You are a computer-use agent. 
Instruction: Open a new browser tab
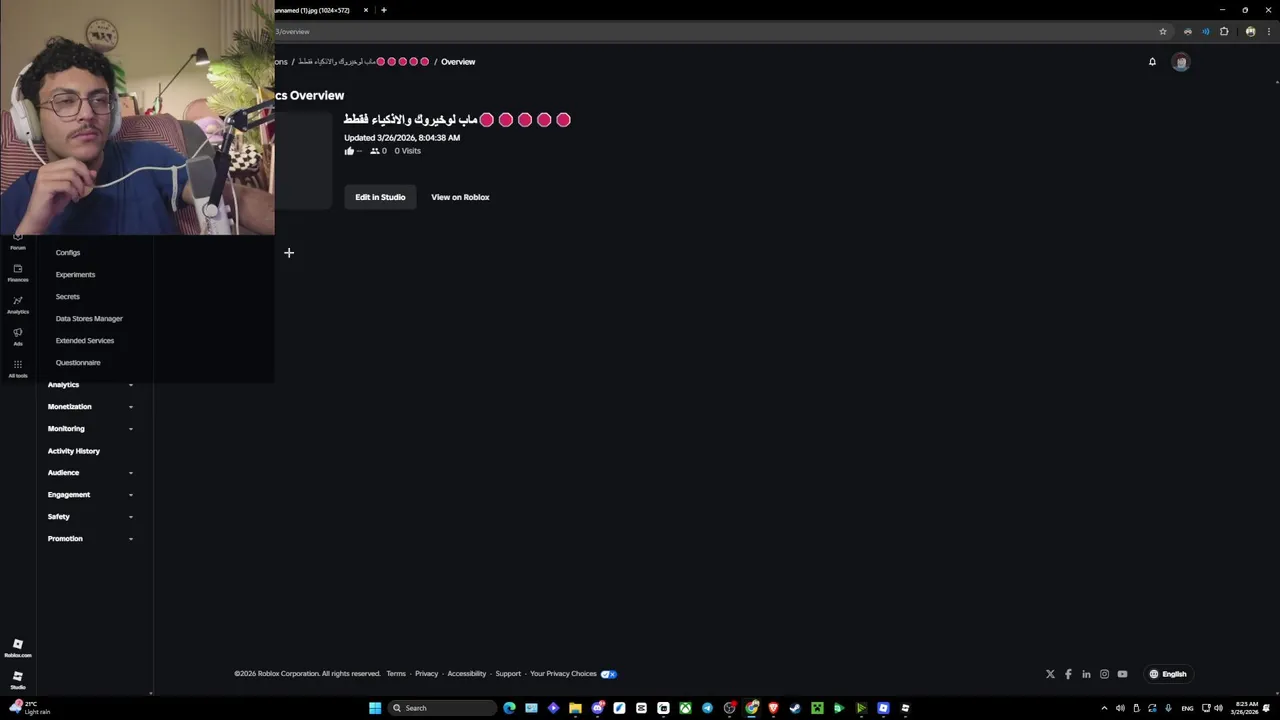pyautogui.click(x=384, y=10)
